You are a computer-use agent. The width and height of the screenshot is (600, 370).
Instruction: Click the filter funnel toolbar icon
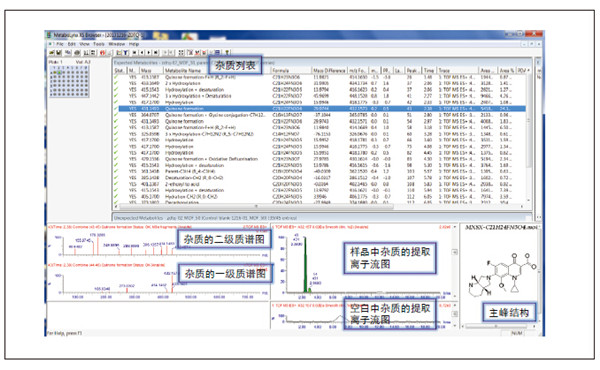126,52
